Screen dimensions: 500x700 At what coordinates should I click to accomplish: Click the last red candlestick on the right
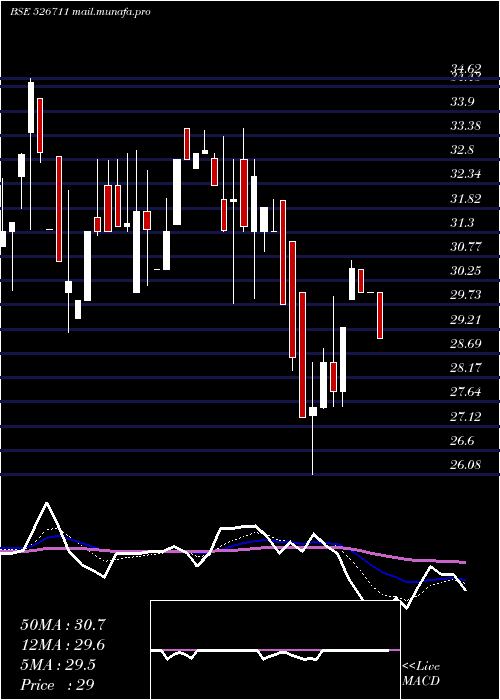[x=380, y=315]
